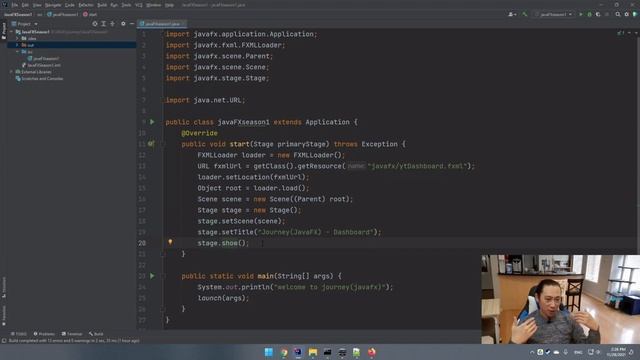Screen dimensions: 640x360
Task: Open the Code menu
Action: (x=70, y=5)
